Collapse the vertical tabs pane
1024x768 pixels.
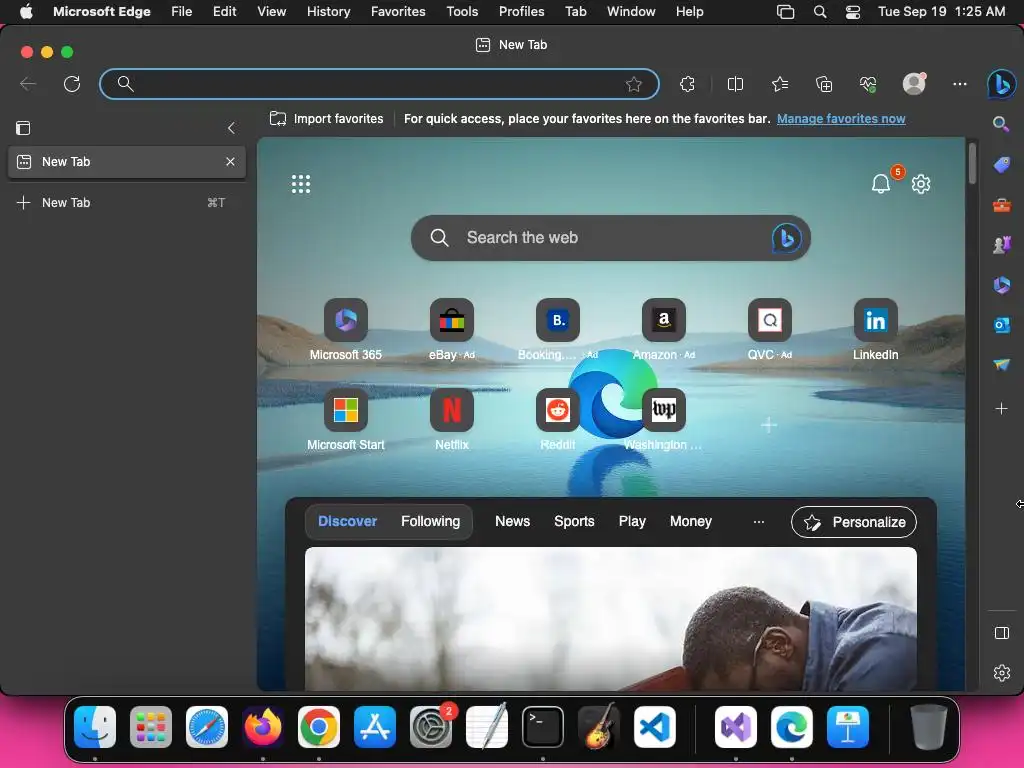(x=231, y=128)
